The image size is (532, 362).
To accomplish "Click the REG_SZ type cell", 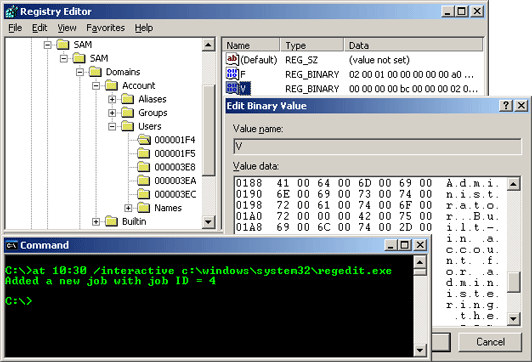I will point(301,60).
